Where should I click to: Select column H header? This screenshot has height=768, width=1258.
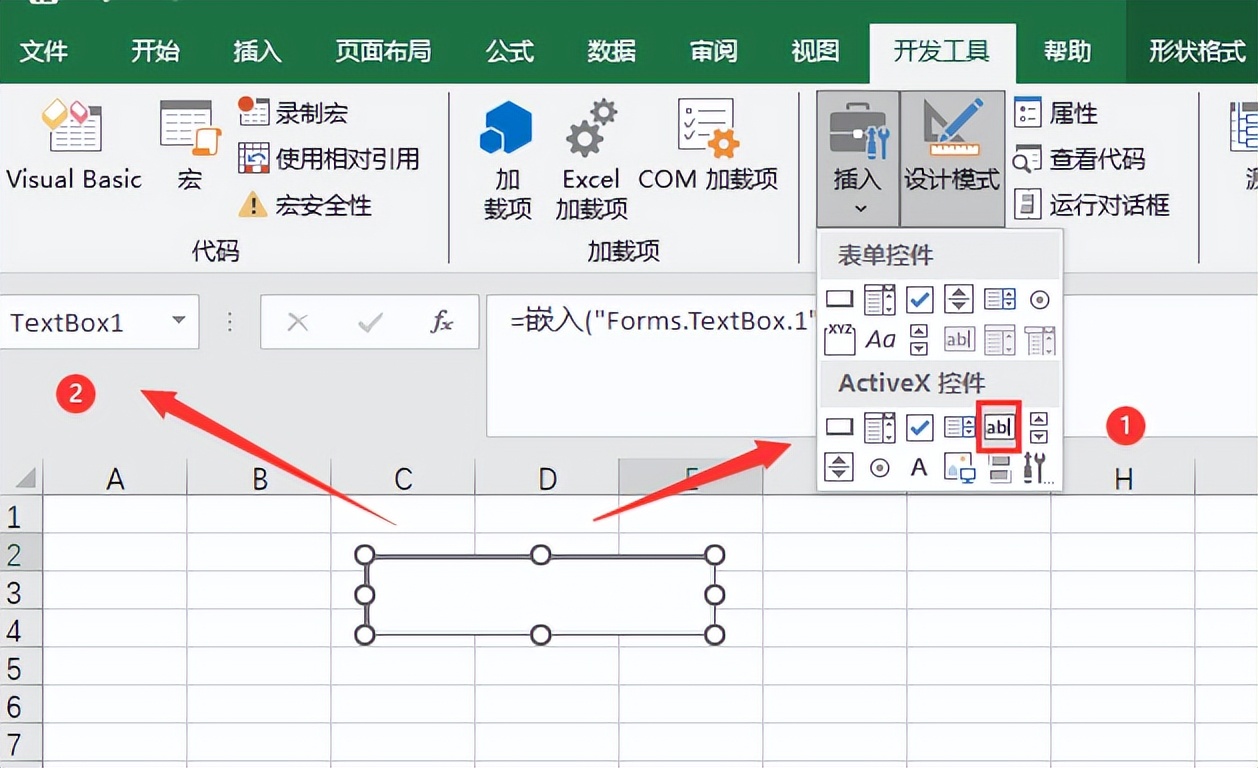(1123, 479)
